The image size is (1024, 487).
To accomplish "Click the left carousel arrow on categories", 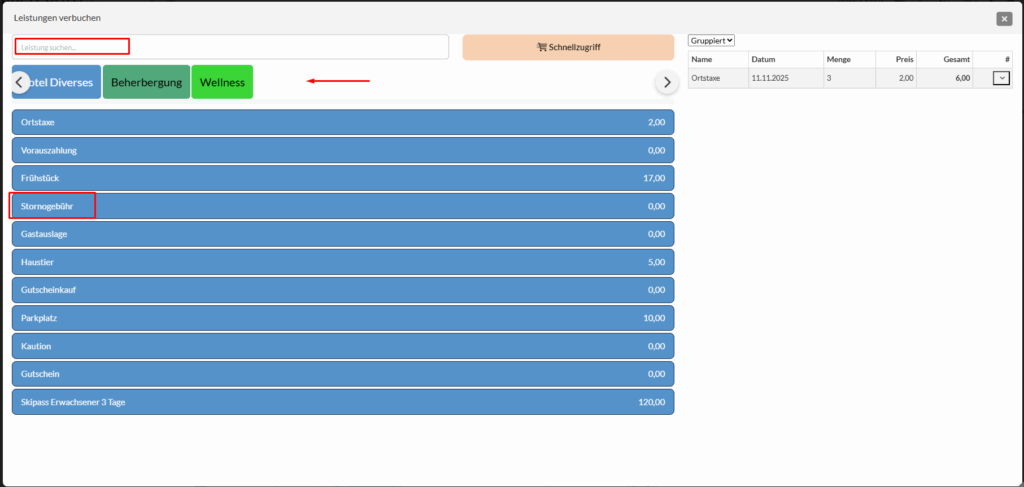I will coord(20,82).
